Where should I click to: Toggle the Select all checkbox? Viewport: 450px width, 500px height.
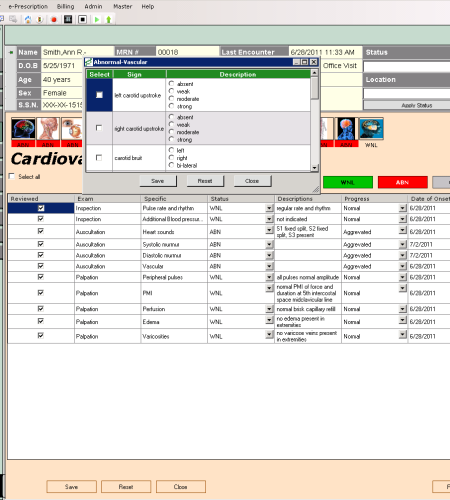pos(12,176)
